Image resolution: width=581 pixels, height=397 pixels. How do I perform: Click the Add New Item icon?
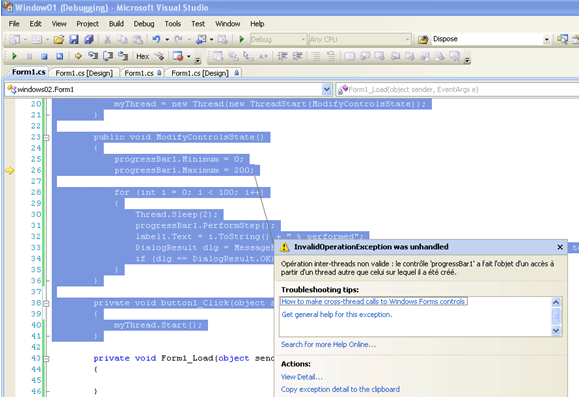pyautogui.click(x=37, y=39)
